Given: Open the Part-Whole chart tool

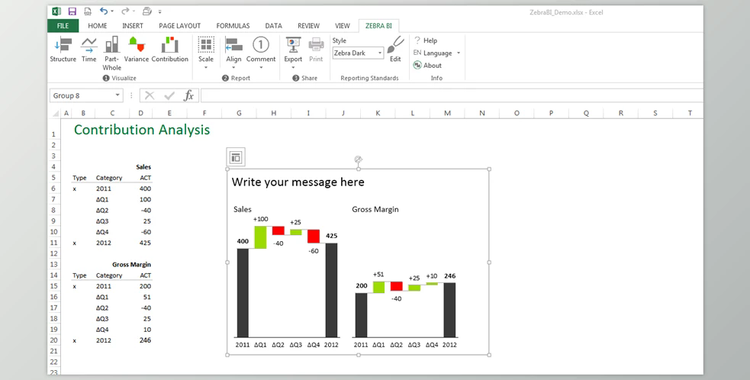Looking at the screenshot, I should (112, 53).
